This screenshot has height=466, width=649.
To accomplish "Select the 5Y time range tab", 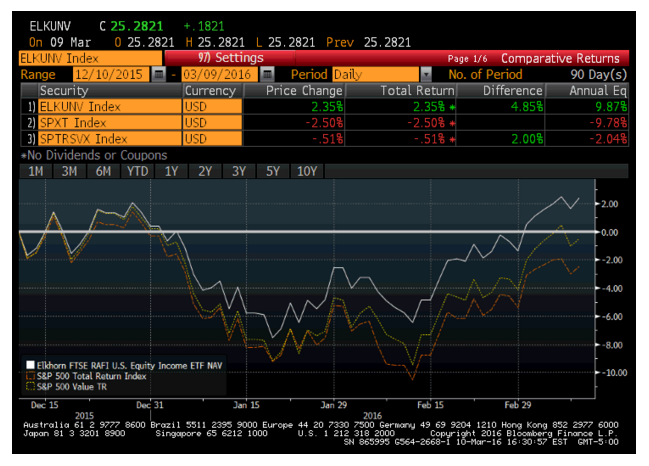I will (271, 171).
